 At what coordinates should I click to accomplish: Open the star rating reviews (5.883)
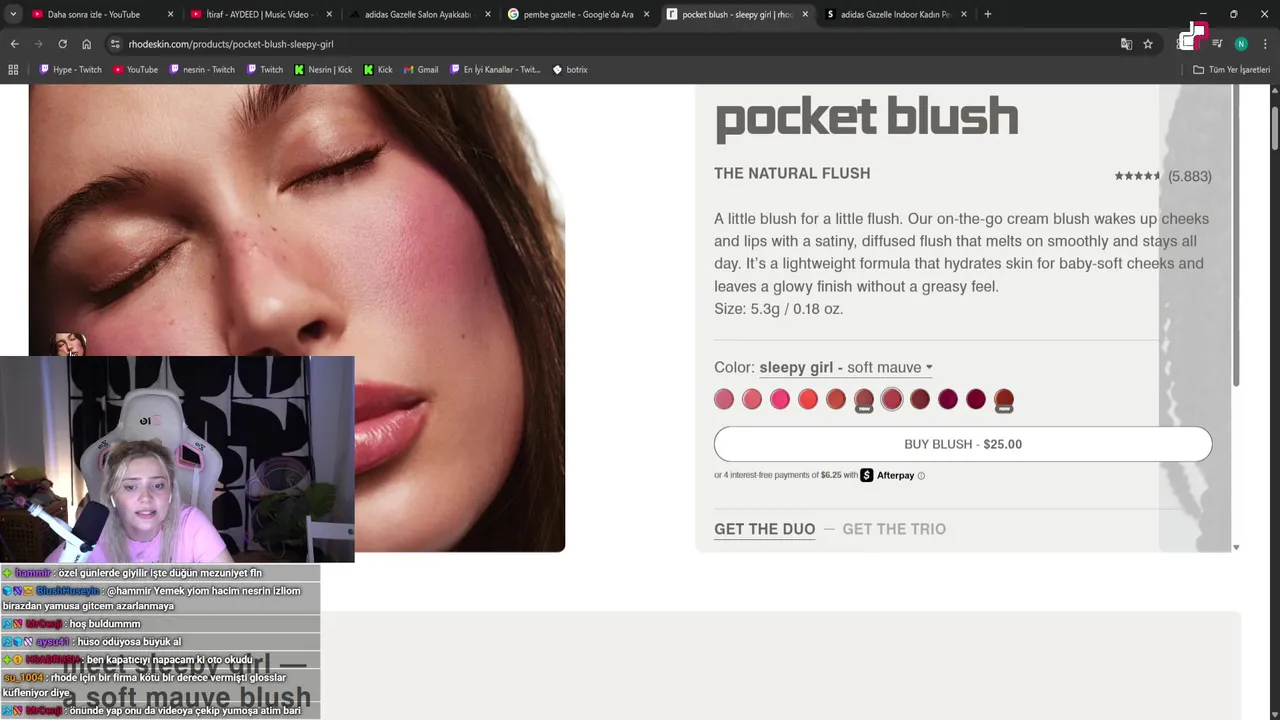coord(1163,176)
